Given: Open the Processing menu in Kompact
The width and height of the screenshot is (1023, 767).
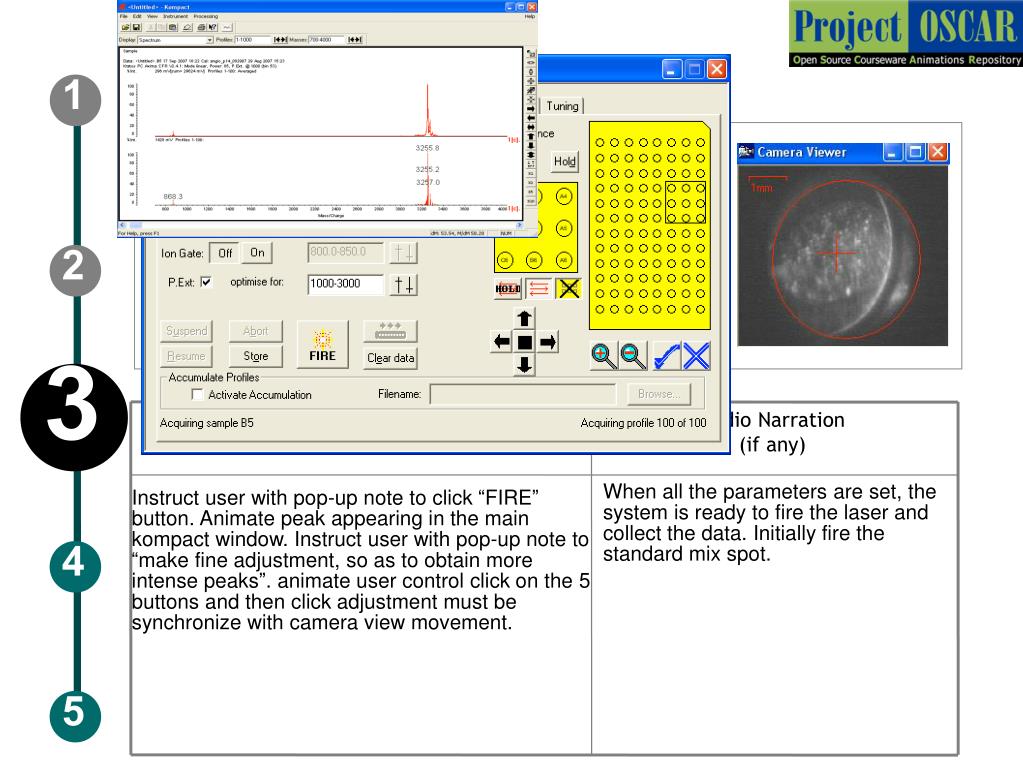Looking at the screenshot, I should pos(206,16).
